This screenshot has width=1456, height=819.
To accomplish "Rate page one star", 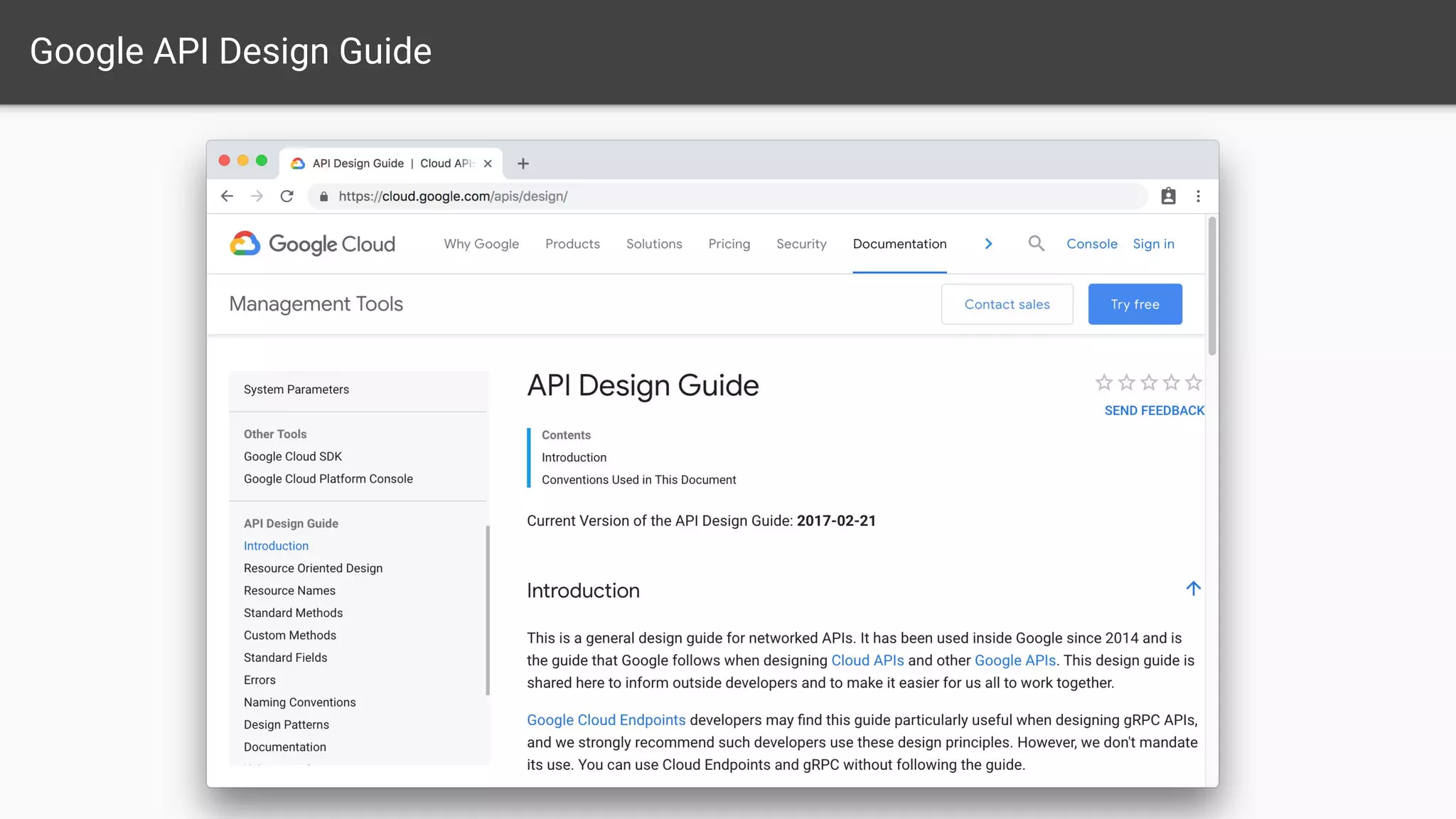I will [x=1103, y=383].
